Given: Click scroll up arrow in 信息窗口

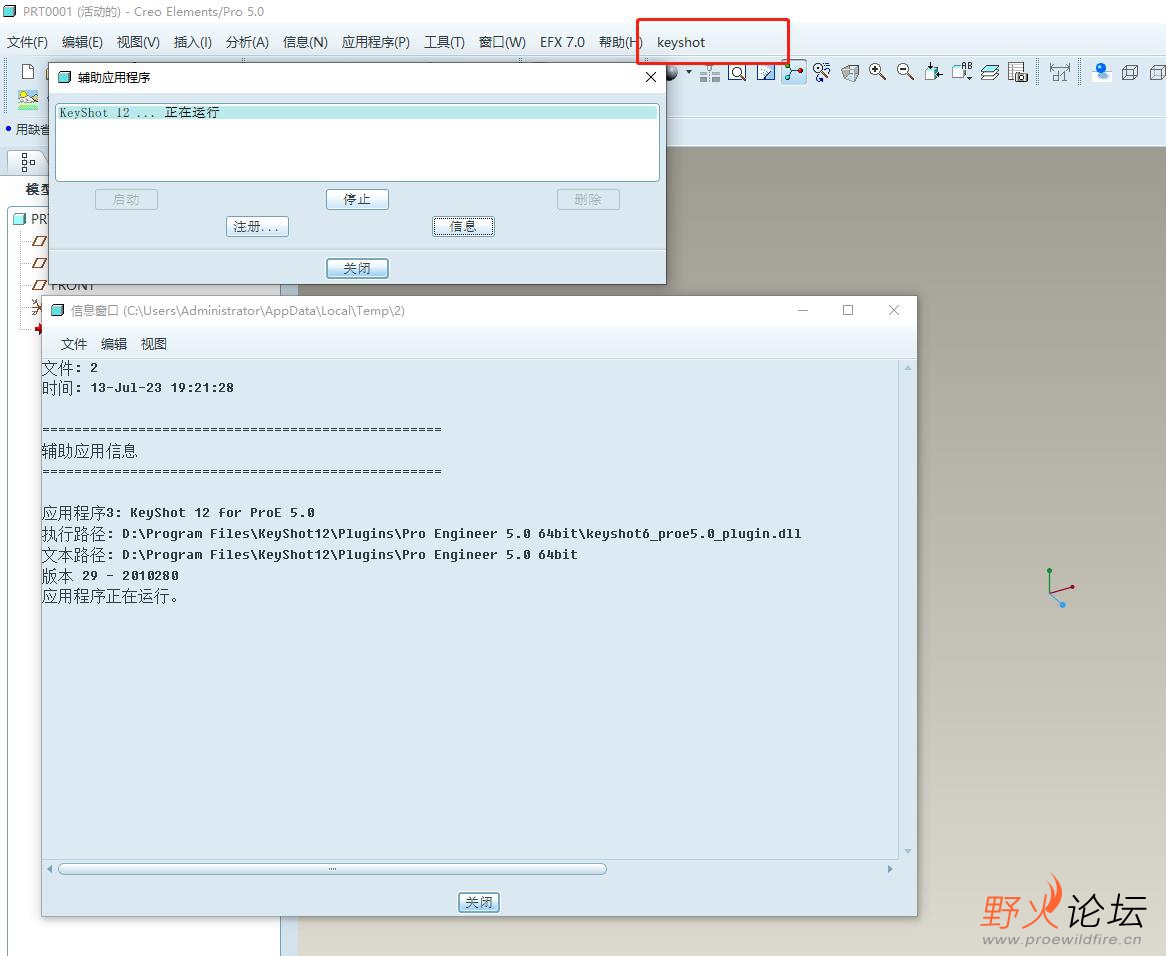Looking at the screenshot, I should pos(908,368).
